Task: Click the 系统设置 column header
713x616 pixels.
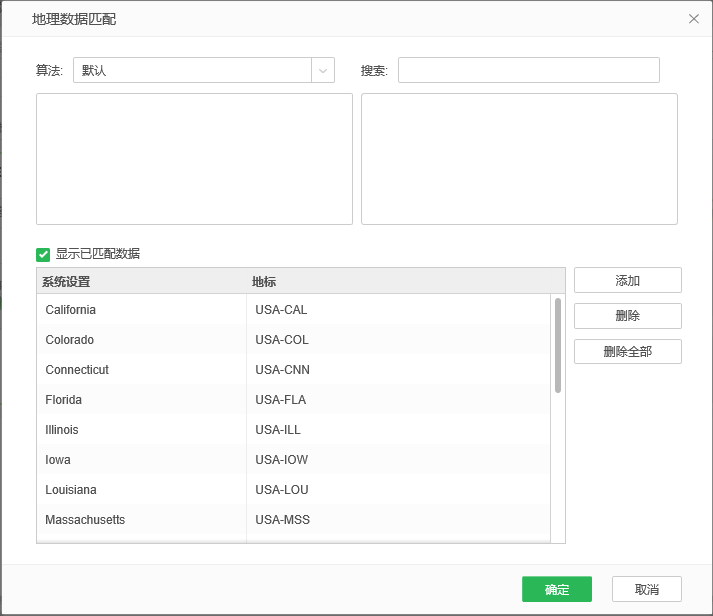Action: coord(141,281)
